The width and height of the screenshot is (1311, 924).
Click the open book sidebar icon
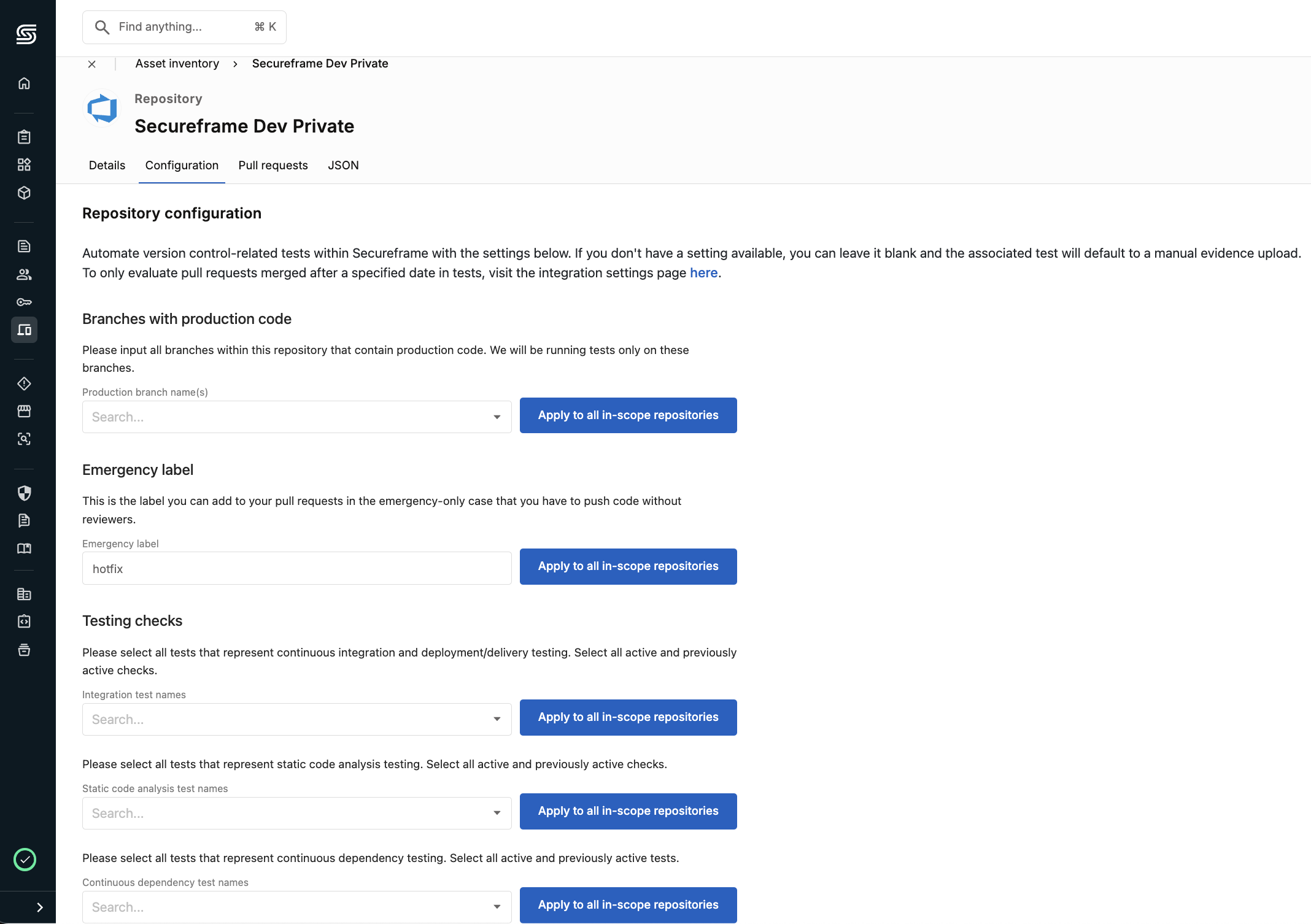pos(24,549)
